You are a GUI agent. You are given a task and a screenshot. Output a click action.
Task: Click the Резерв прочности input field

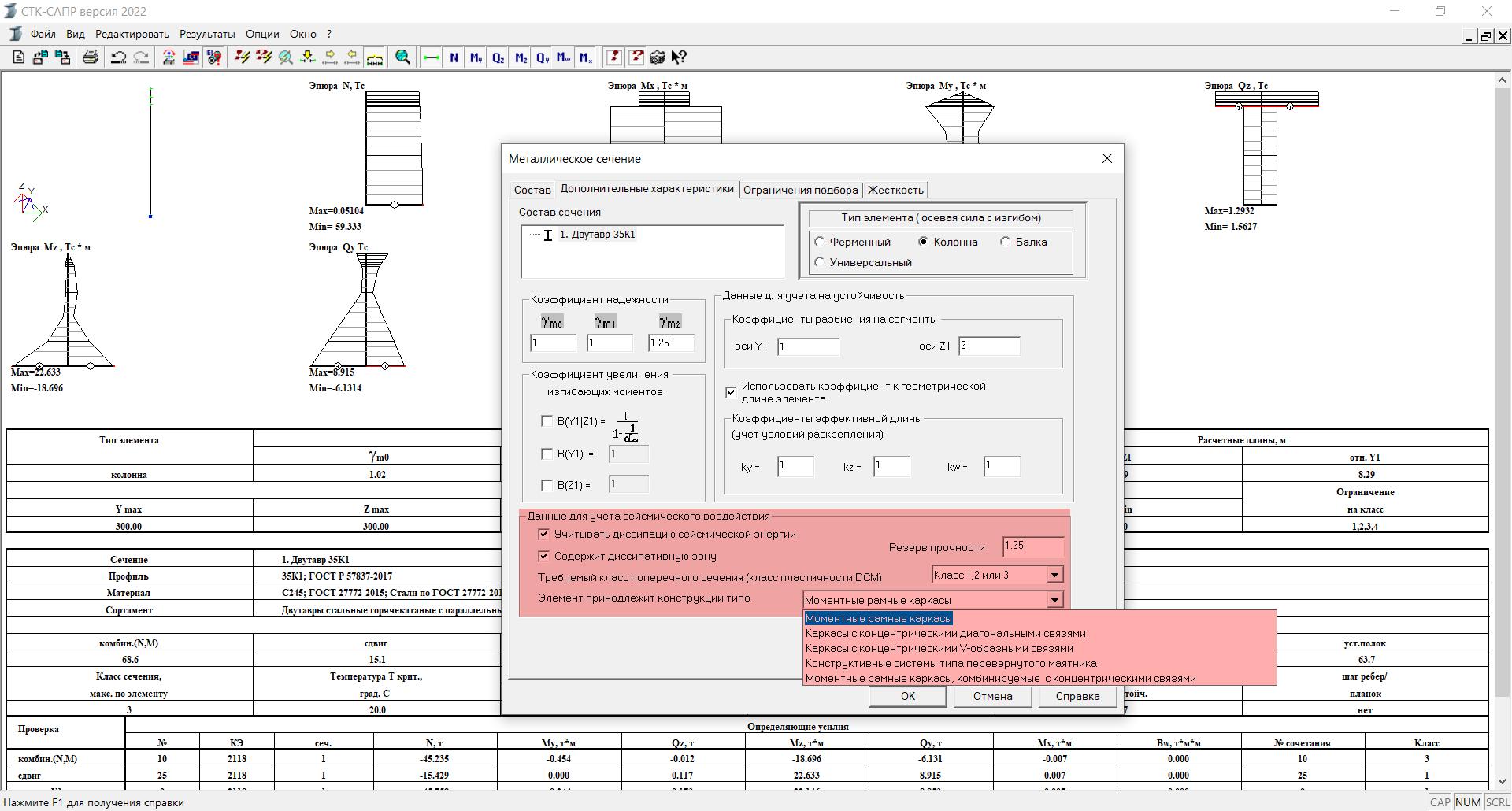(x=1032, y=546)
